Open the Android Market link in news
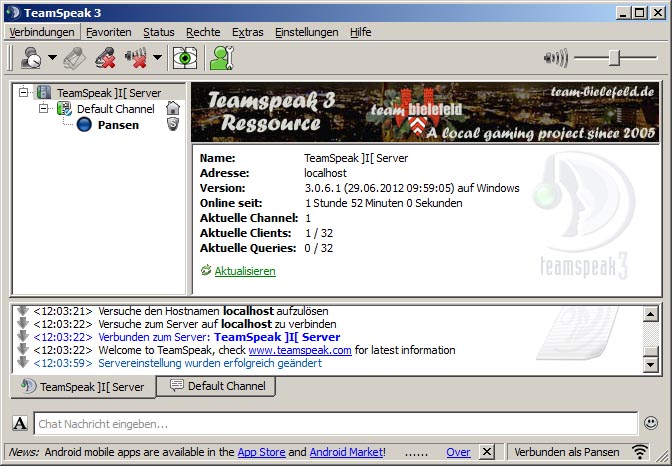Viewport: 672px width, 466px height. click(x=346, y=452)
